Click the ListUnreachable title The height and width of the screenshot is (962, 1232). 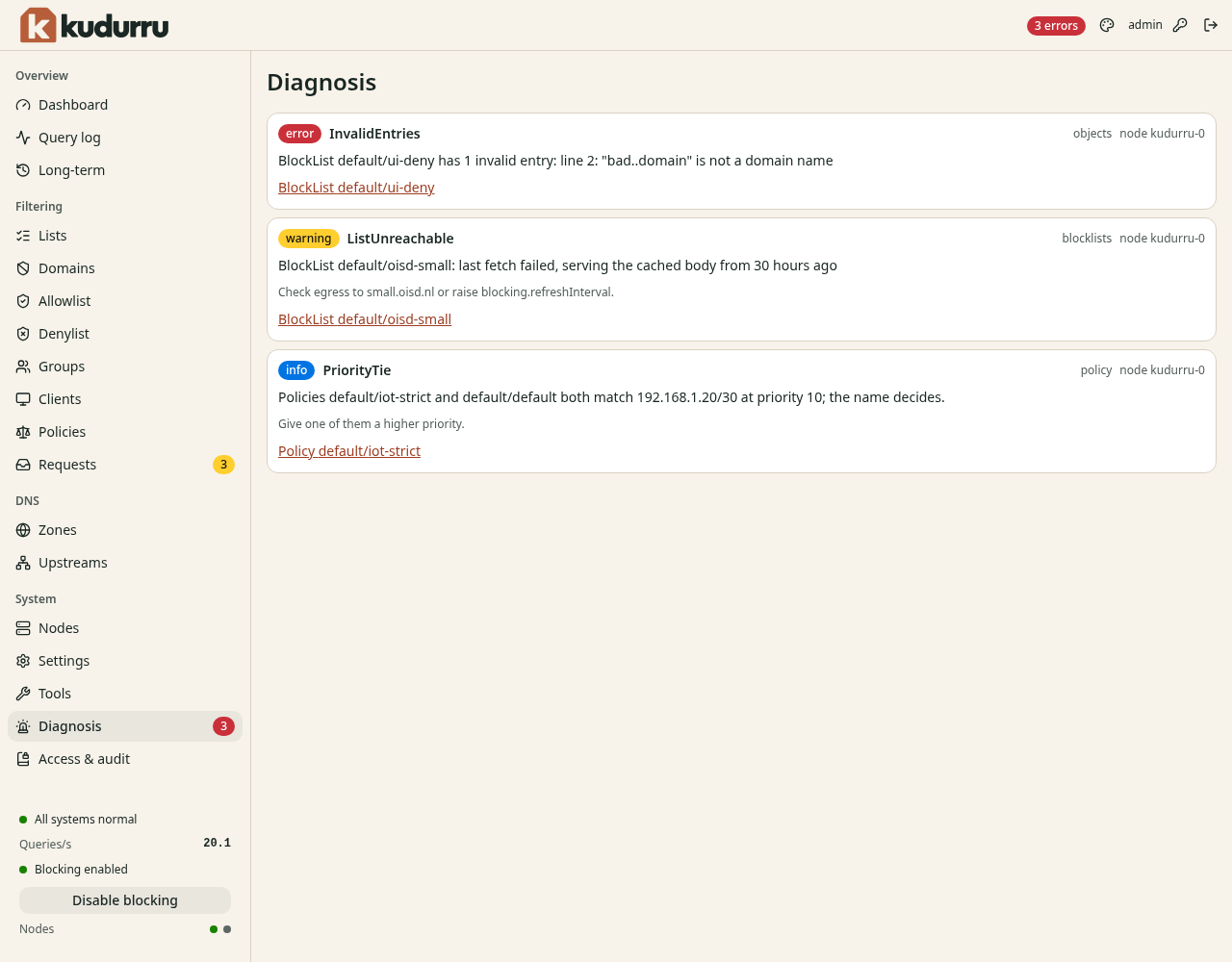coord(400,239)
